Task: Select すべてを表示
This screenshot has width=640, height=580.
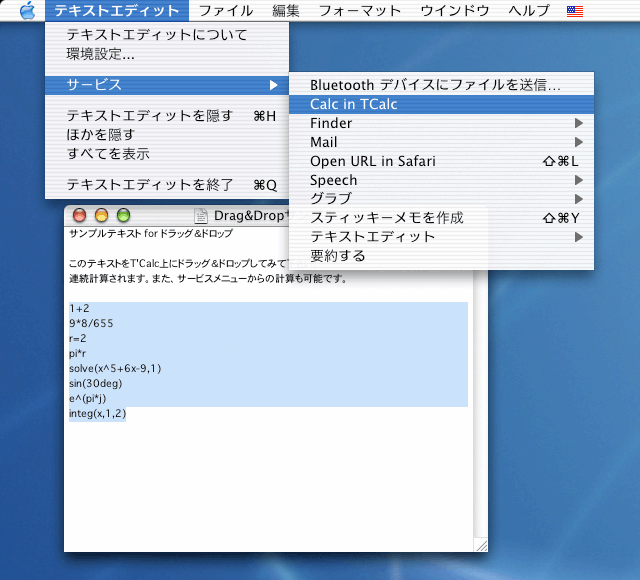Action: [167, 154]
